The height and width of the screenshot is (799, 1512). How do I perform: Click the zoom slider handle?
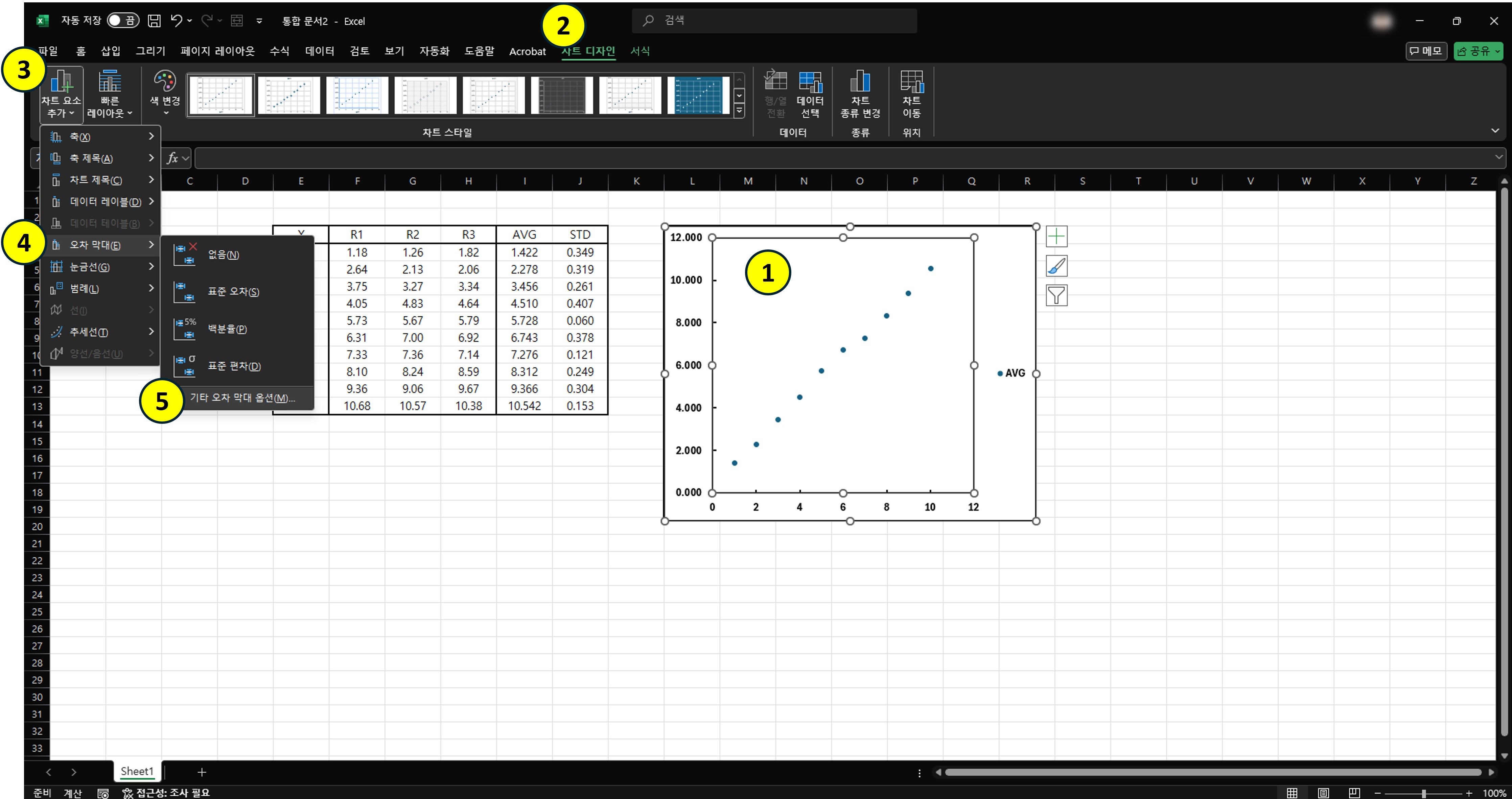[x=1423, y=793]
